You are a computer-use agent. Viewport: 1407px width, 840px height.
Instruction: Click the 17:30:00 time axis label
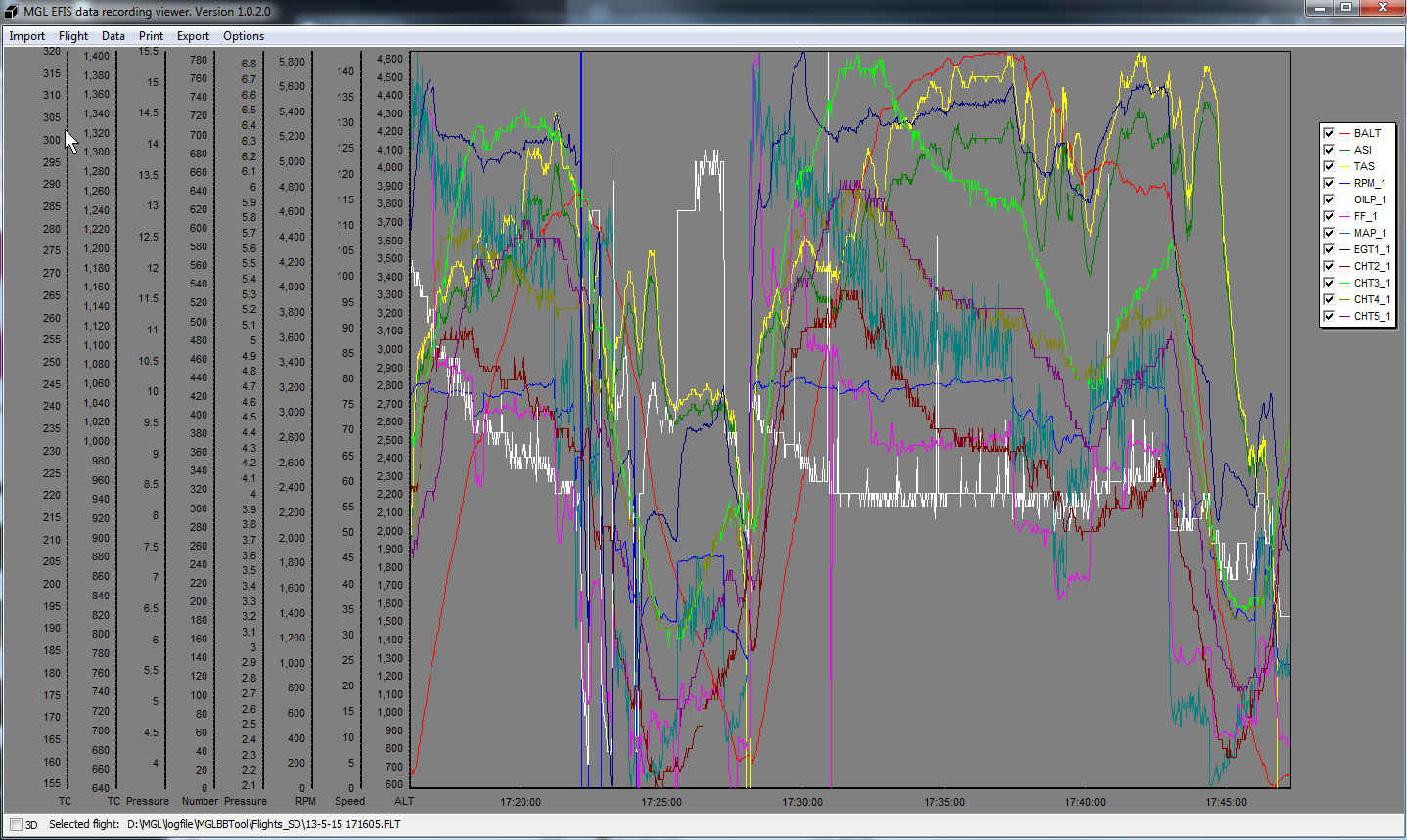point(802,802)
